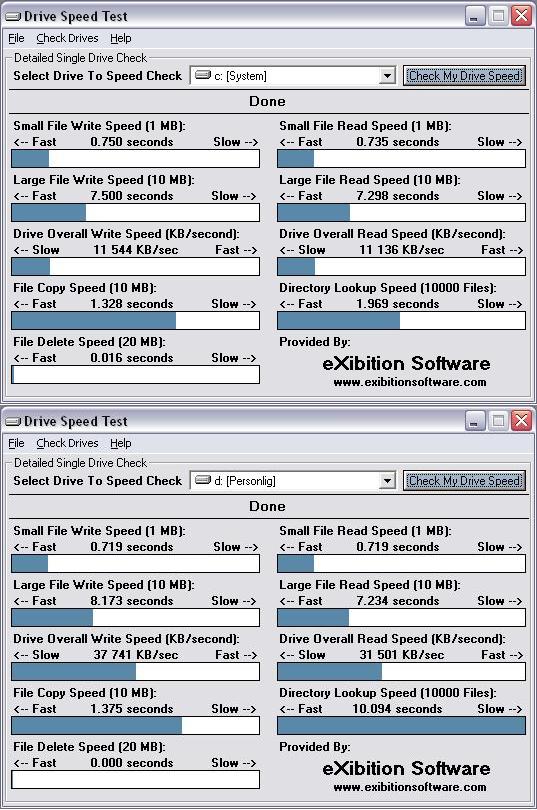This screenshot has height=810, width=537.
Task: Minimize the bottom Drive Speed Test window
Action: tap(475, 421)
